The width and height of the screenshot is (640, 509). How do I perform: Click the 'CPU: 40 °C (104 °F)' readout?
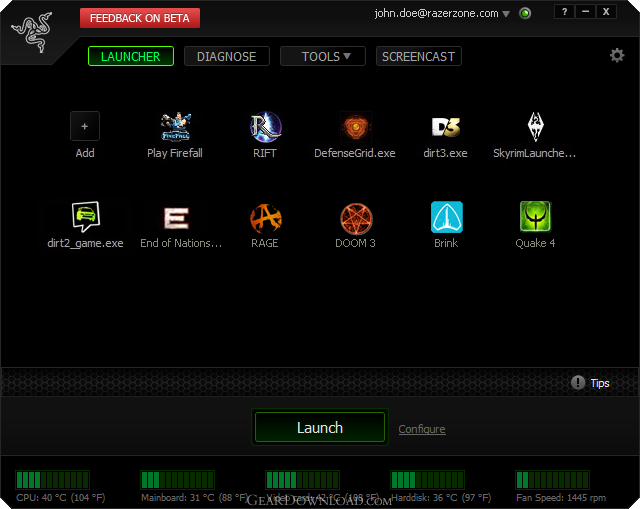click(x=60, y=498)
